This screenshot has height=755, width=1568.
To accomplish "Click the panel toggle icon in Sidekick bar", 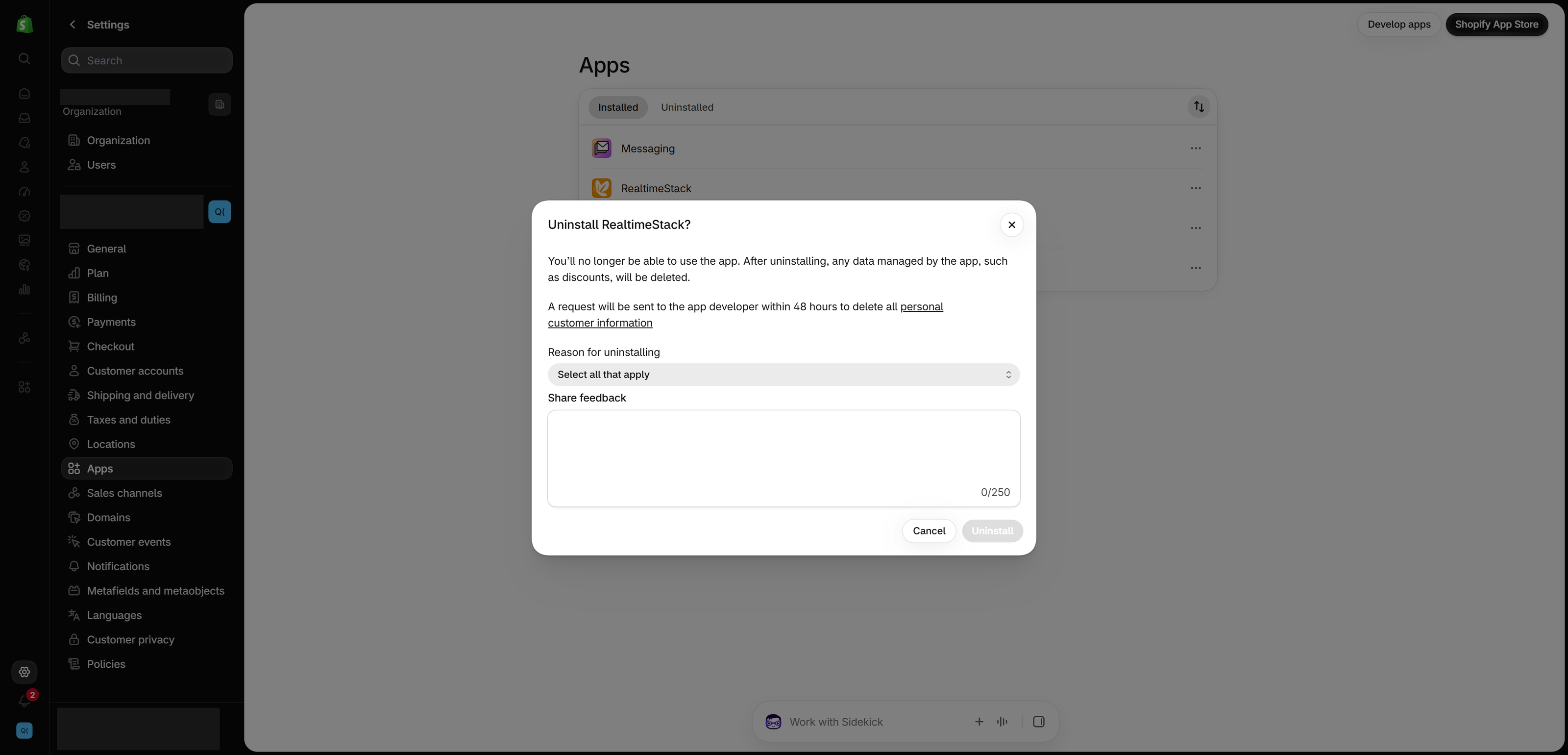I will pyautogui.click(x=1038, y=722).
